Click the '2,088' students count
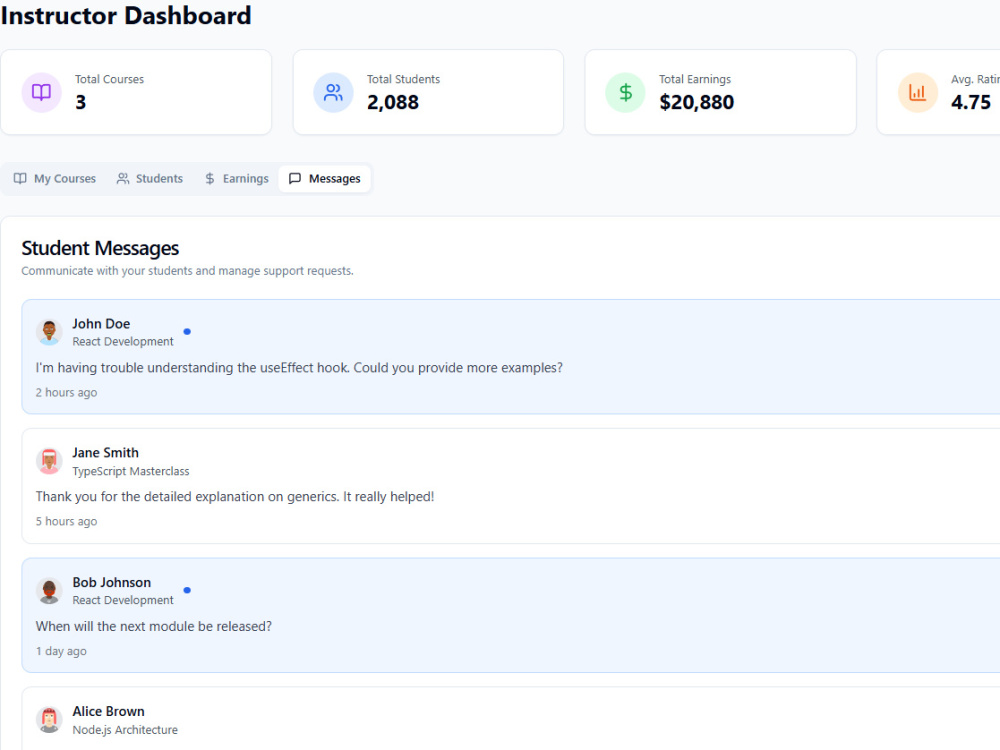The width and height of the screenshot is (1000, 750). point(393,102)
